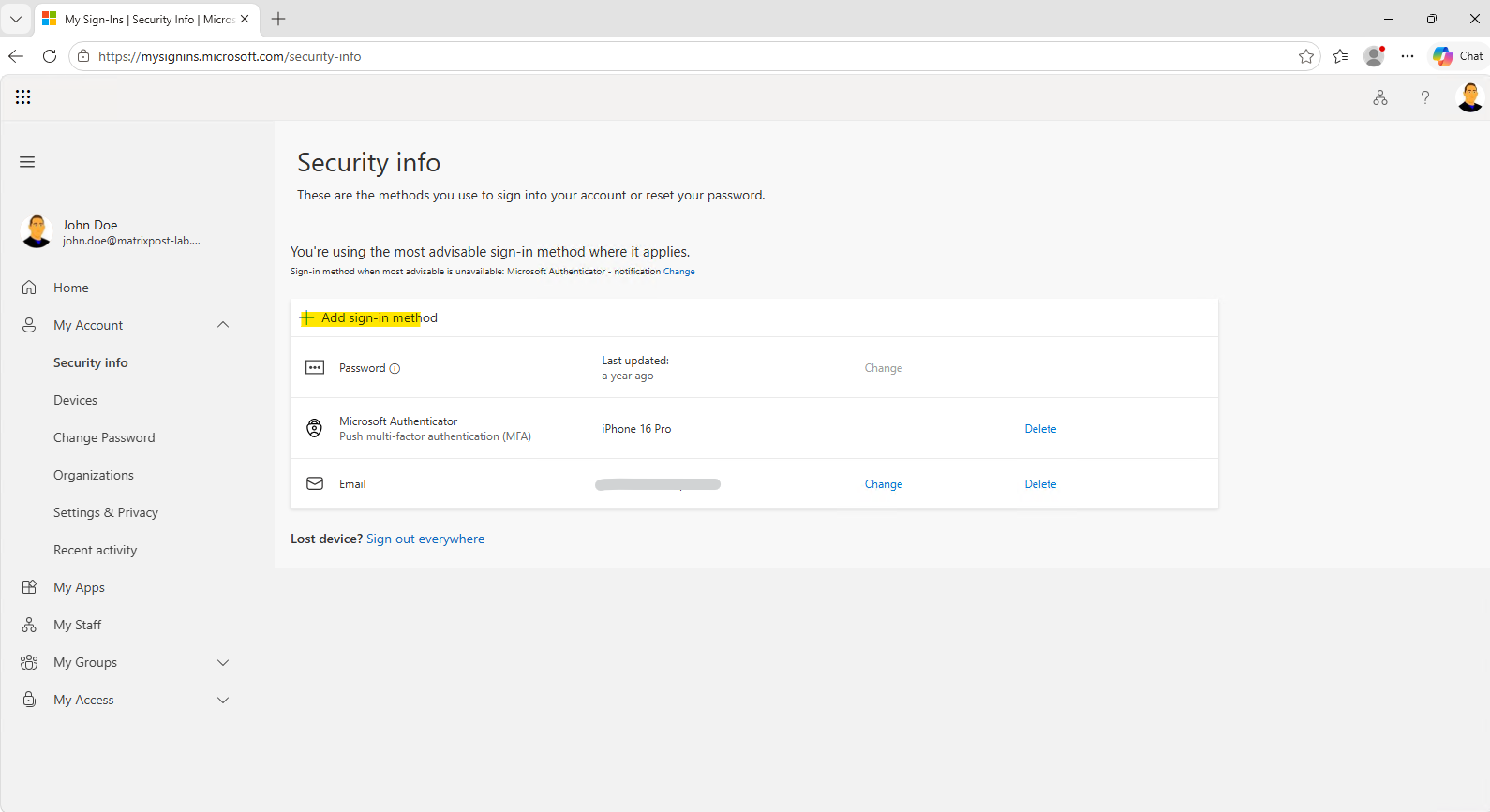The width and height of the screenshot is (1490, 812).
Task: Delete the Microsoft Authenticator method
Action: point(1040,429)
